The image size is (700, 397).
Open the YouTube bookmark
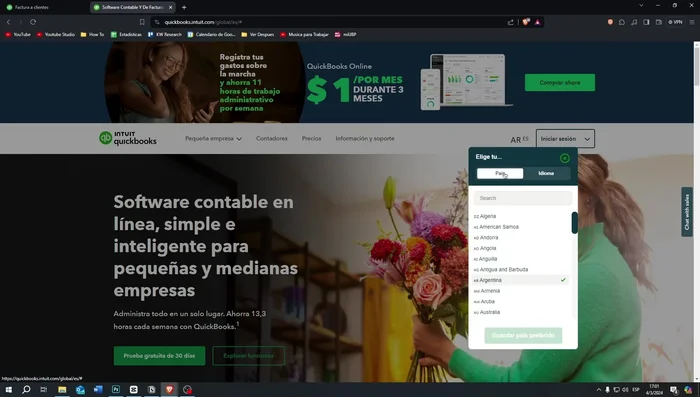coord(18,34)
